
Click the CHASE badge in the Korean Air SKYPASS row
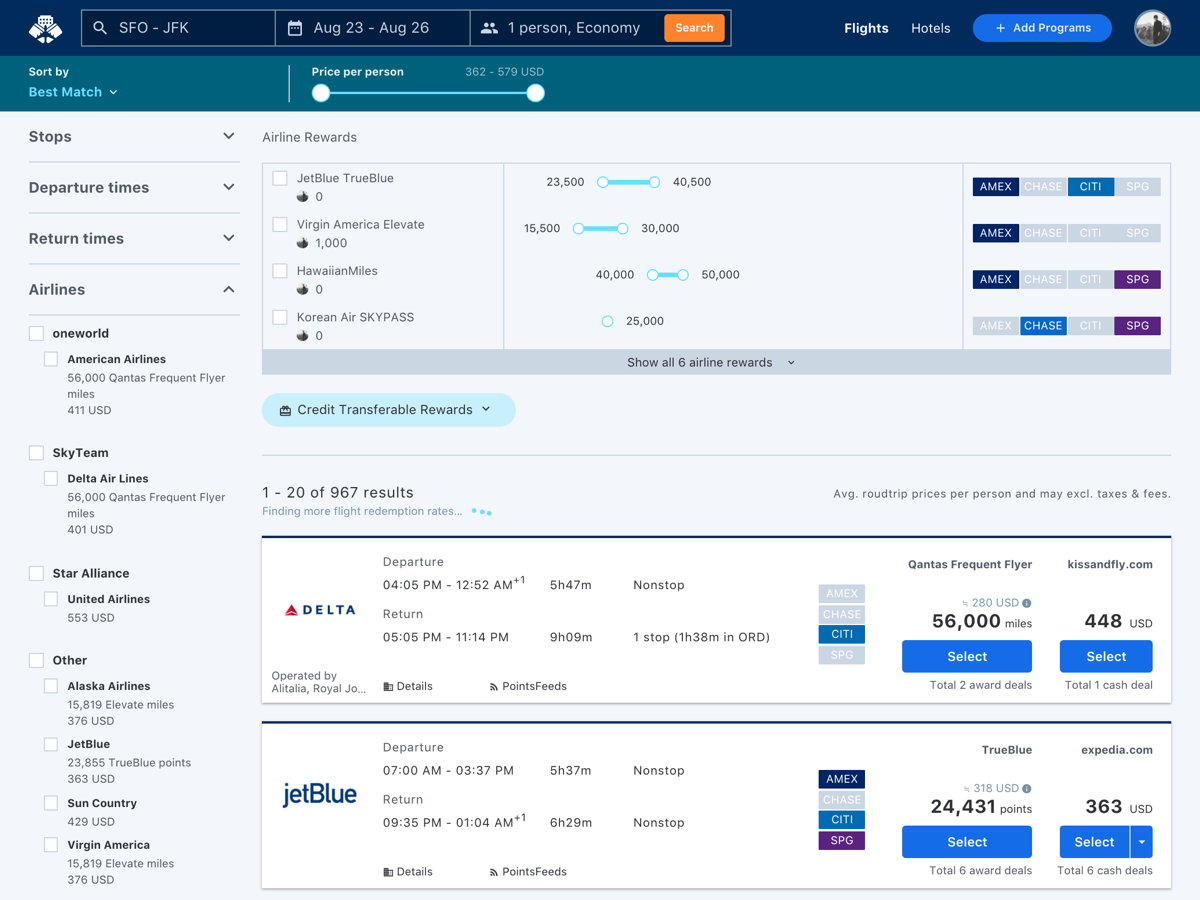[x=1043, y=326]
